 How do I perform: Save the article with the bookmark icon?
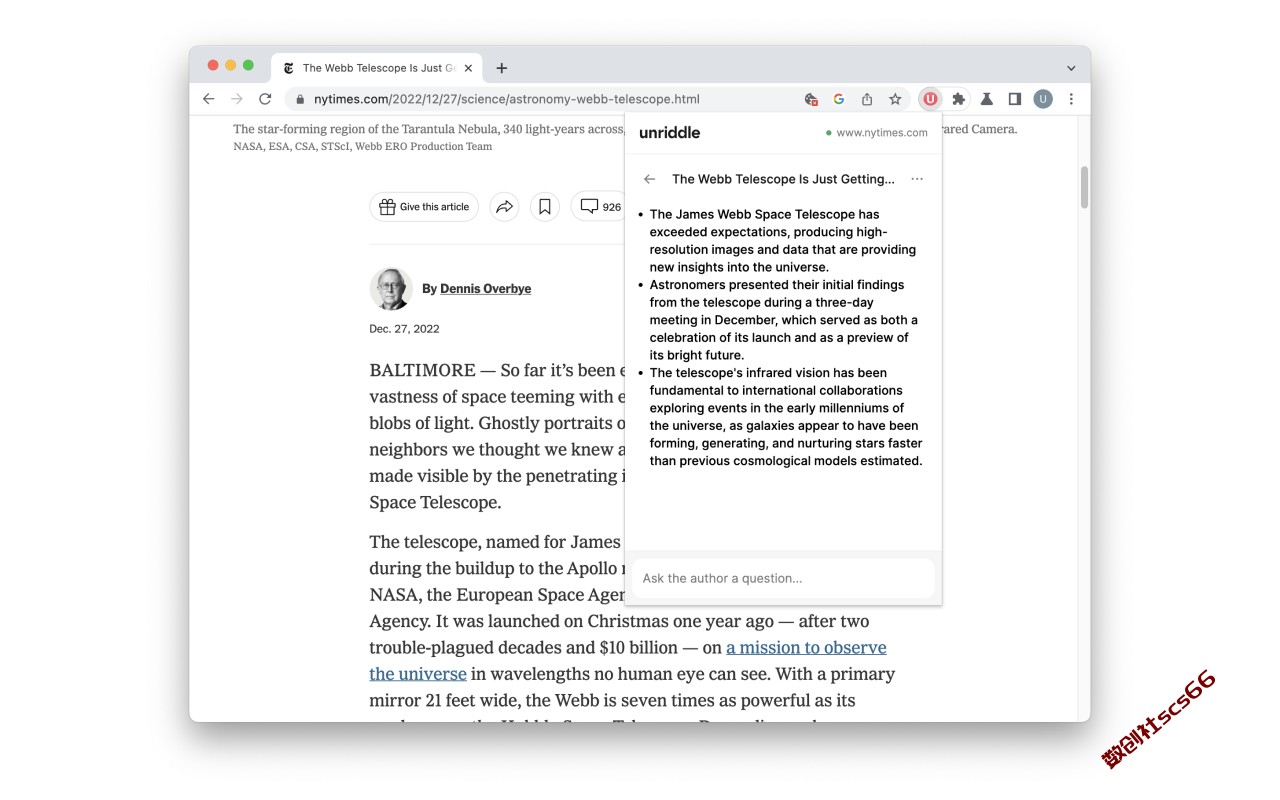[x=545, y=207]
